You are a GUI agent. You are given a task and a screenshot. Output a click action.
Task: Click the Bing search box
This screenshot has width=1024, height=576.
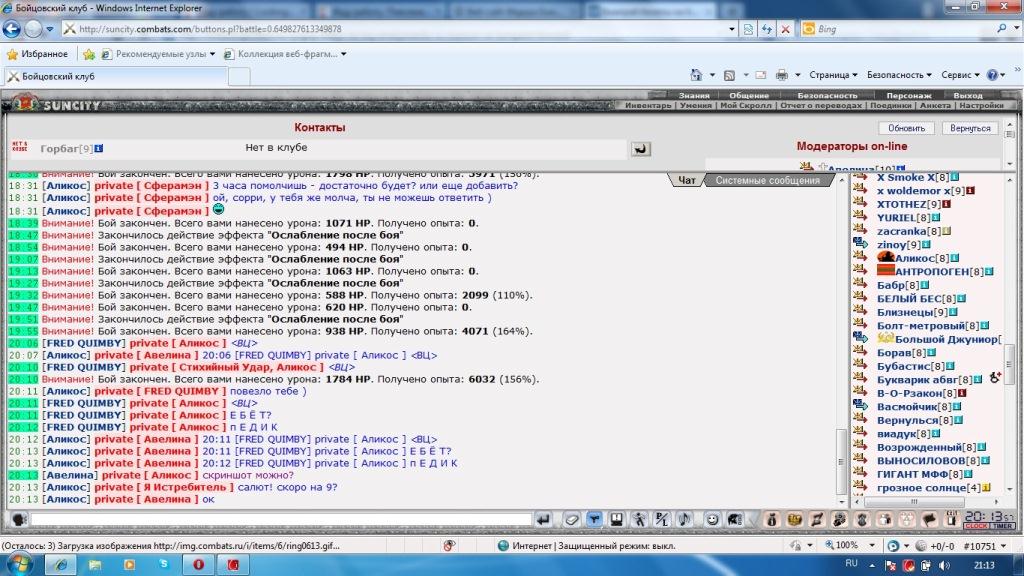point(904,29)
